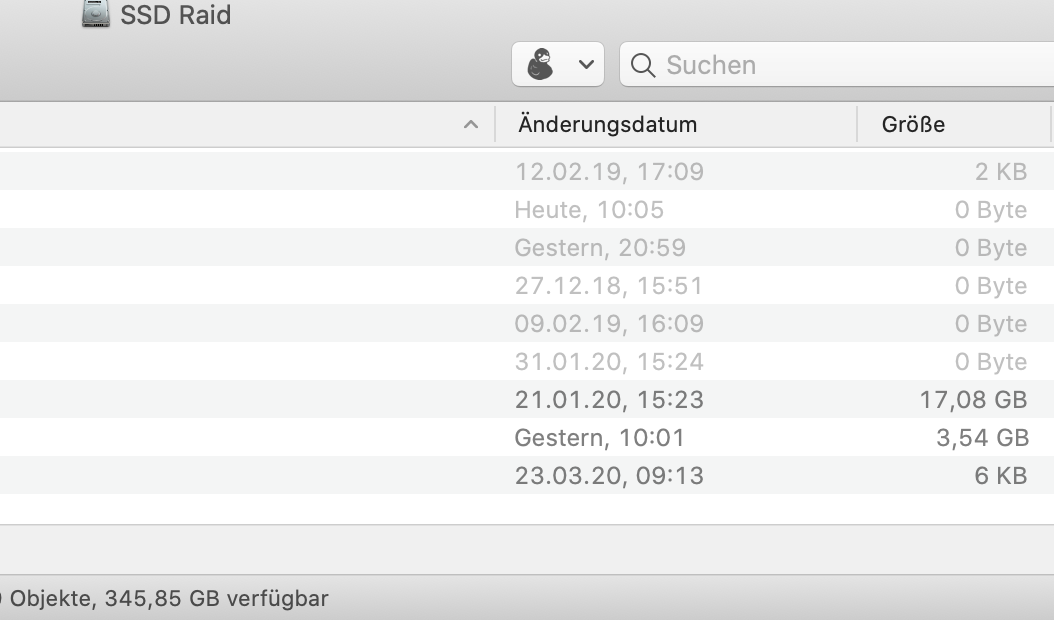The width and height of the screenshot is (1054, 620).
Task: Sort by the Änderungsdatum column header
Action: point(607,125)
